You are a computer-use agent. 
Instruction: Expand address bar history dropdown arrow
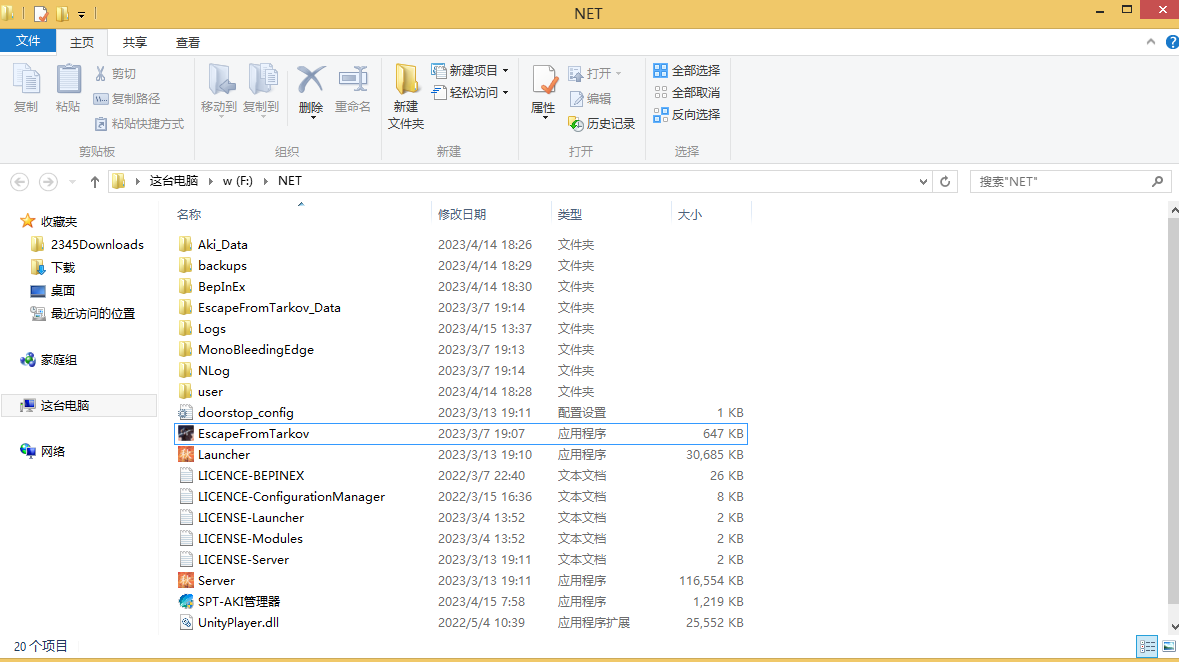pos(923,181)
